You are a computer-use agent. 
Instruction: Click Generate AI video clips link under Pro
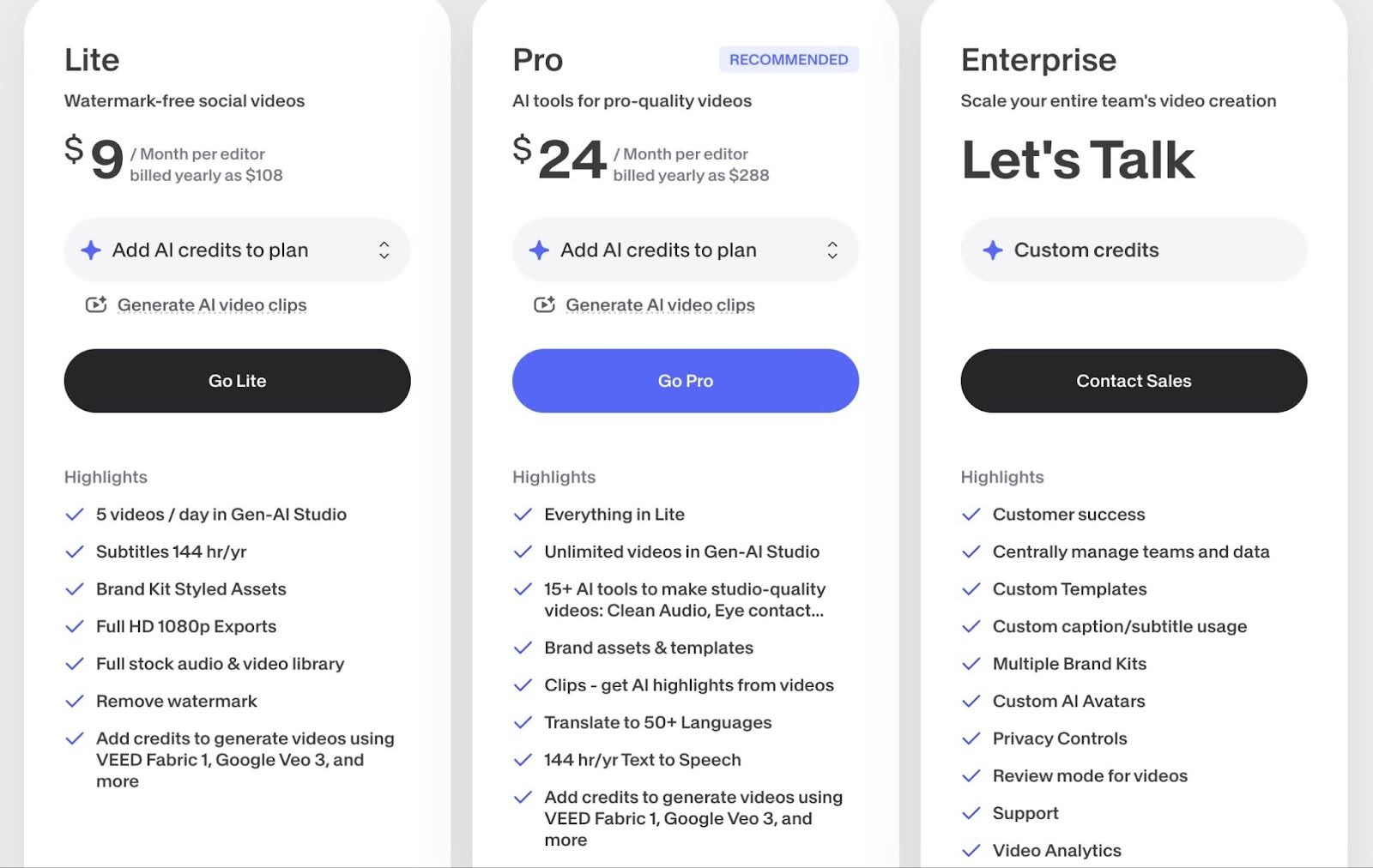click(x=660, y=305)
